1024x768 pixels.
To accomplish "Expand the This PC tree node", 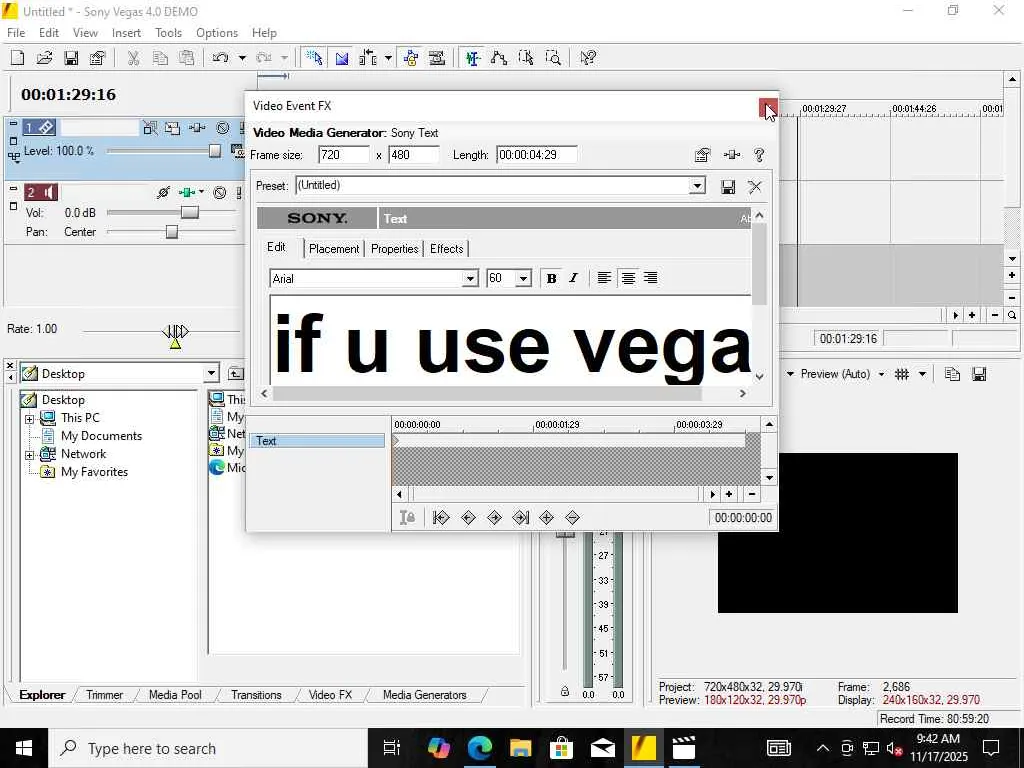I will tap(29, 419).
